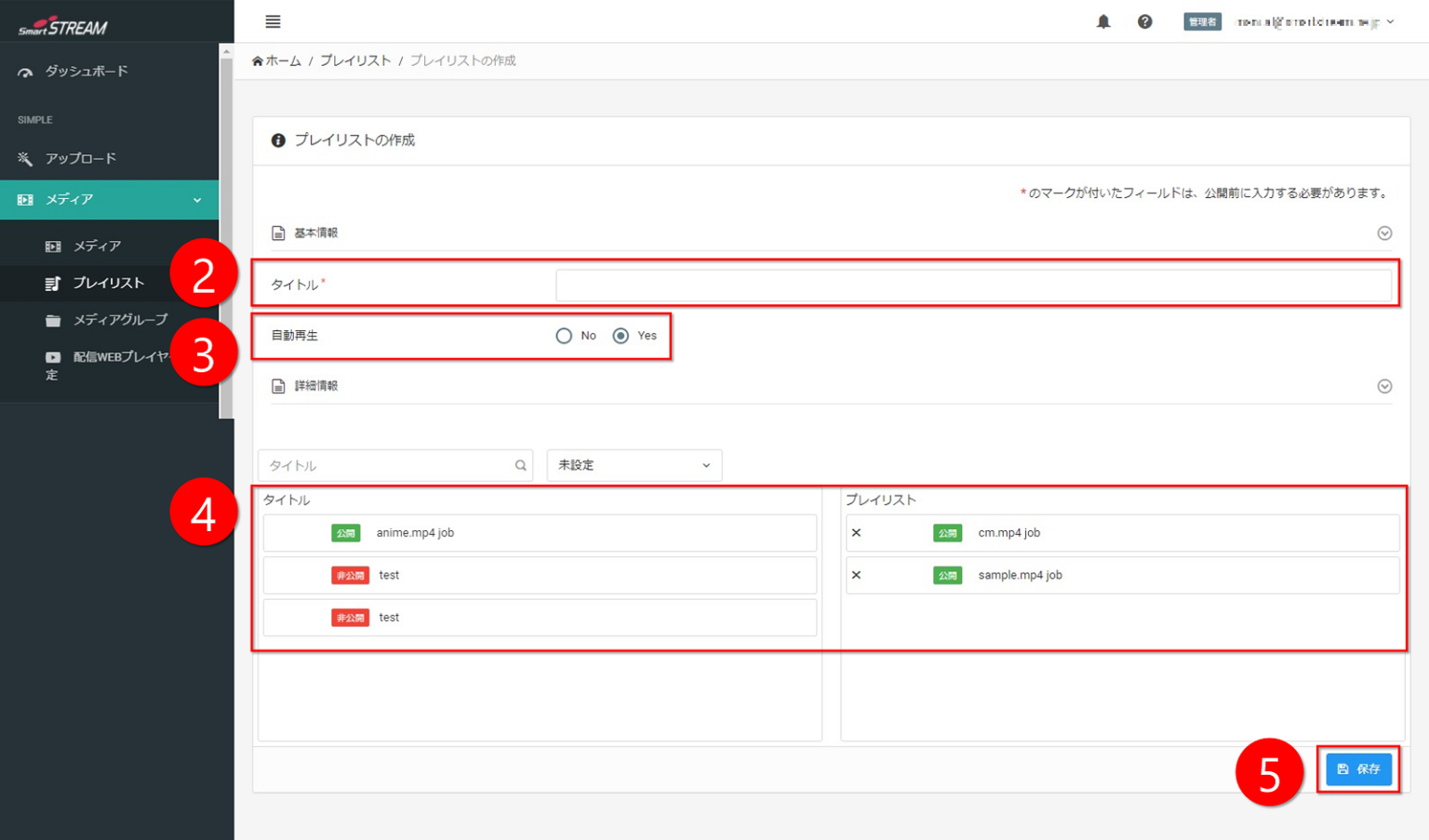Image resolution: width=1429 pixels, height=840 pixels.
Task: Click the blue Save button
Action: 1358,769
